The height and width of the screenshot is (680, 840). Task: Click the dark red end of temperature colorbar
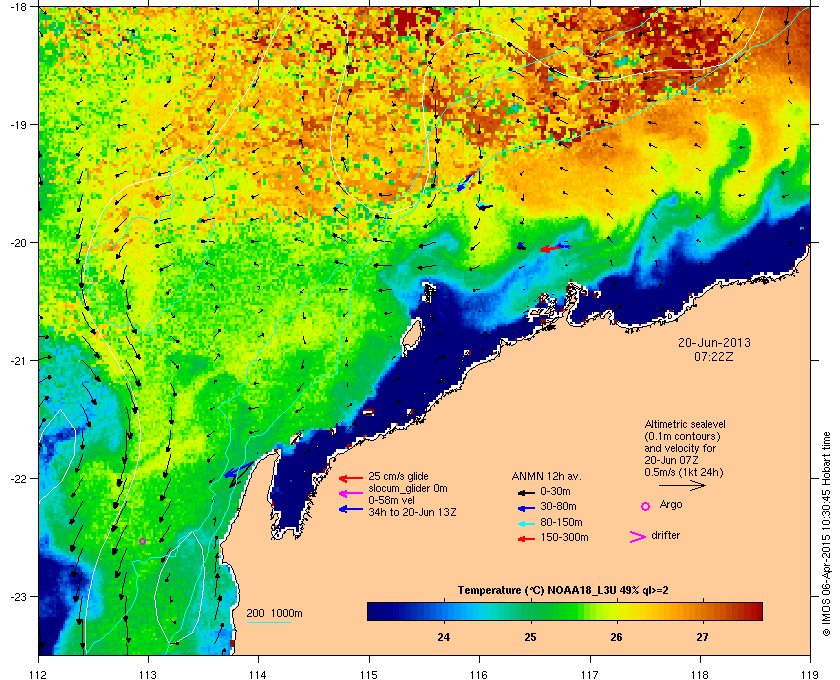754,611
